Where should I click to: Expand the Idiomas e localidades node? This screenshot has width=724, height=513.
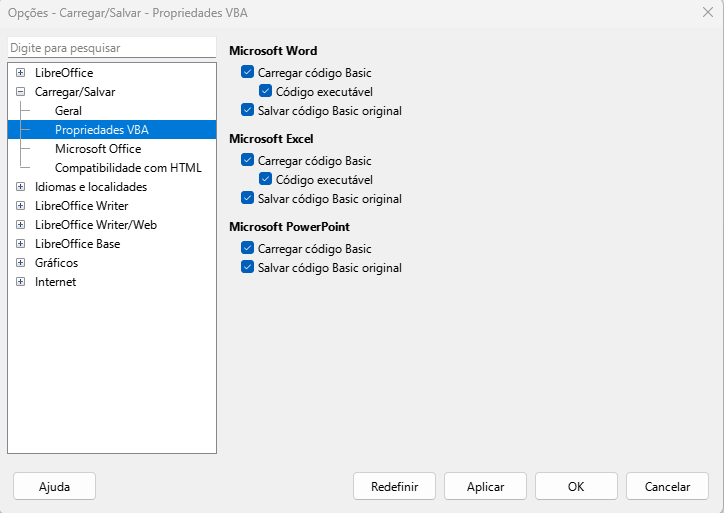coord(20,187)
